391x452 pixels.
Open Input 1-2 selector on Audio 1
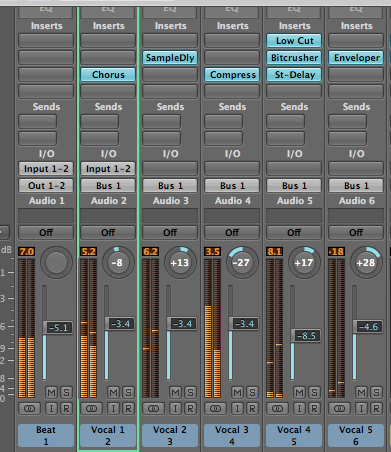pos(46,169)
